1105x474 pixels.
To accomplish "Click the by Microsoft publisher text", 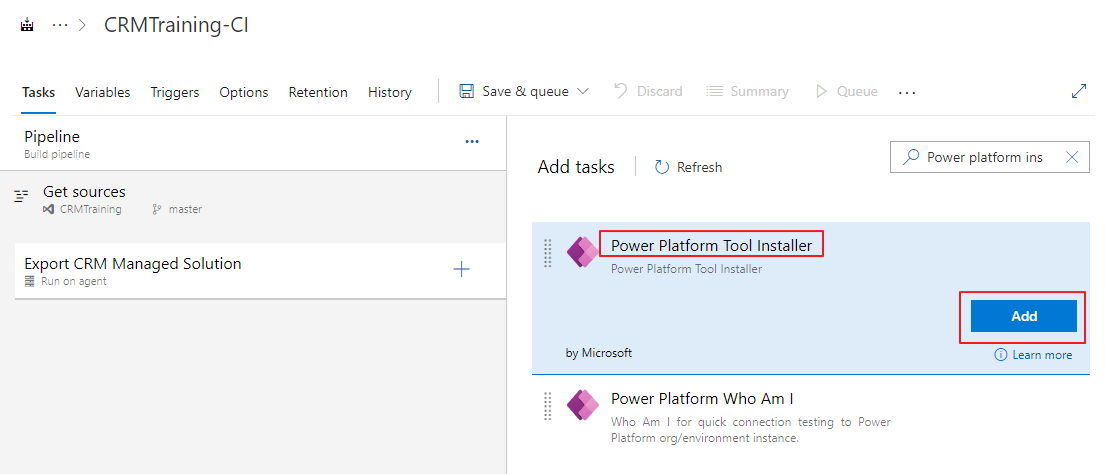I will (598, 353).
